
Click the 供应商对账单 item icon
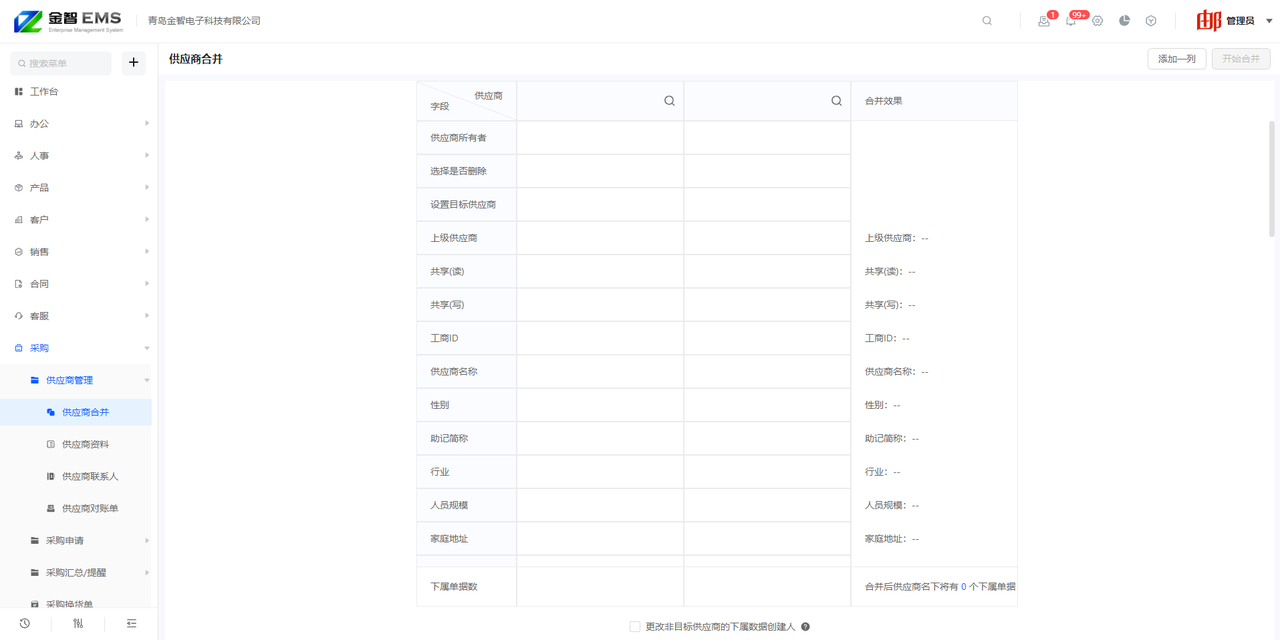click(51, 508)
